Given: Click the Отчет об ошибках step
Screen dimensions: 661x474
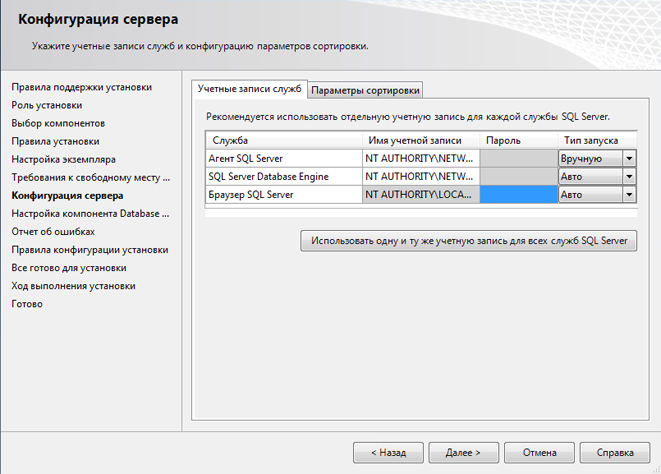Looking at the screenshot, I should pos(53,232).
